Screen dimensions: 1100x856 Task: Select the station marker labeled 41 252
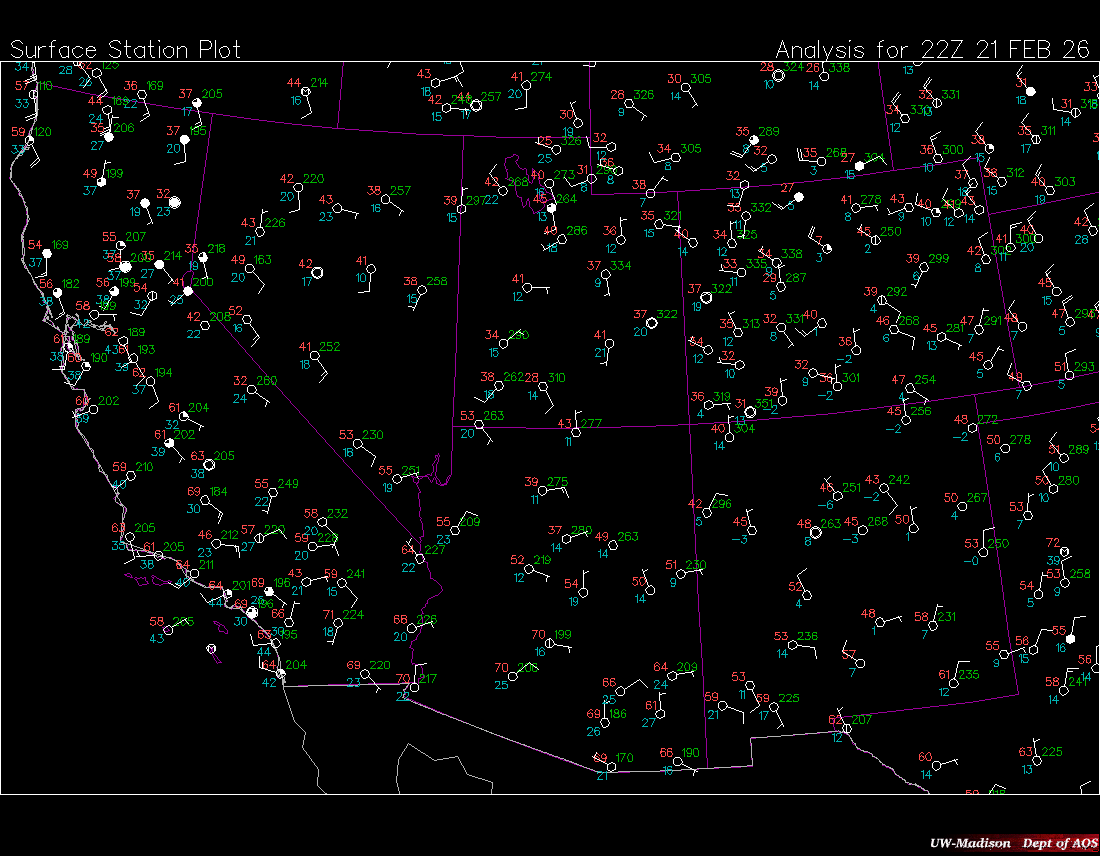(x=315, y=356)
